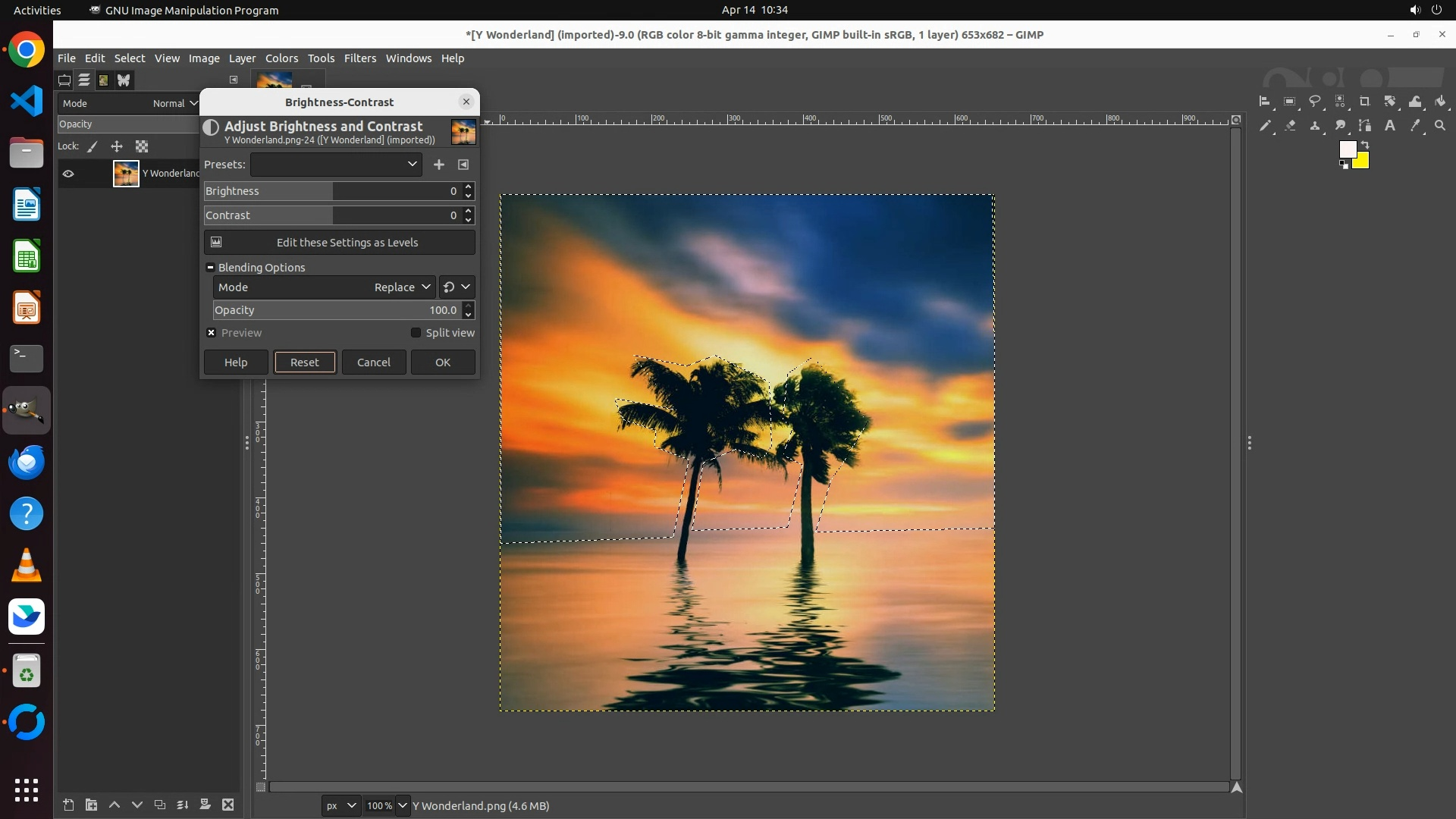Select the Crop tool
The image size is (1456, 819).
point(1365,101)
